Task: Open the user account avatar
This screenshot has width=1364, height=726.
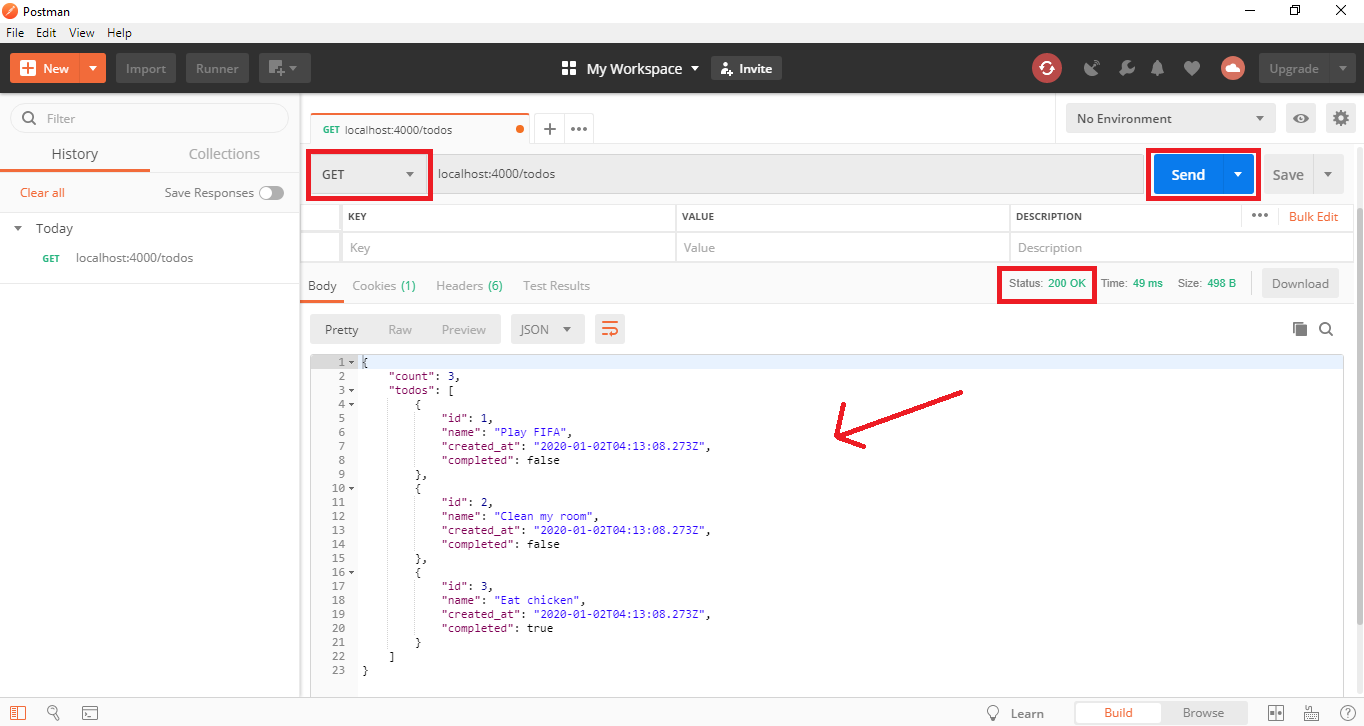Action: [1232, 68]
